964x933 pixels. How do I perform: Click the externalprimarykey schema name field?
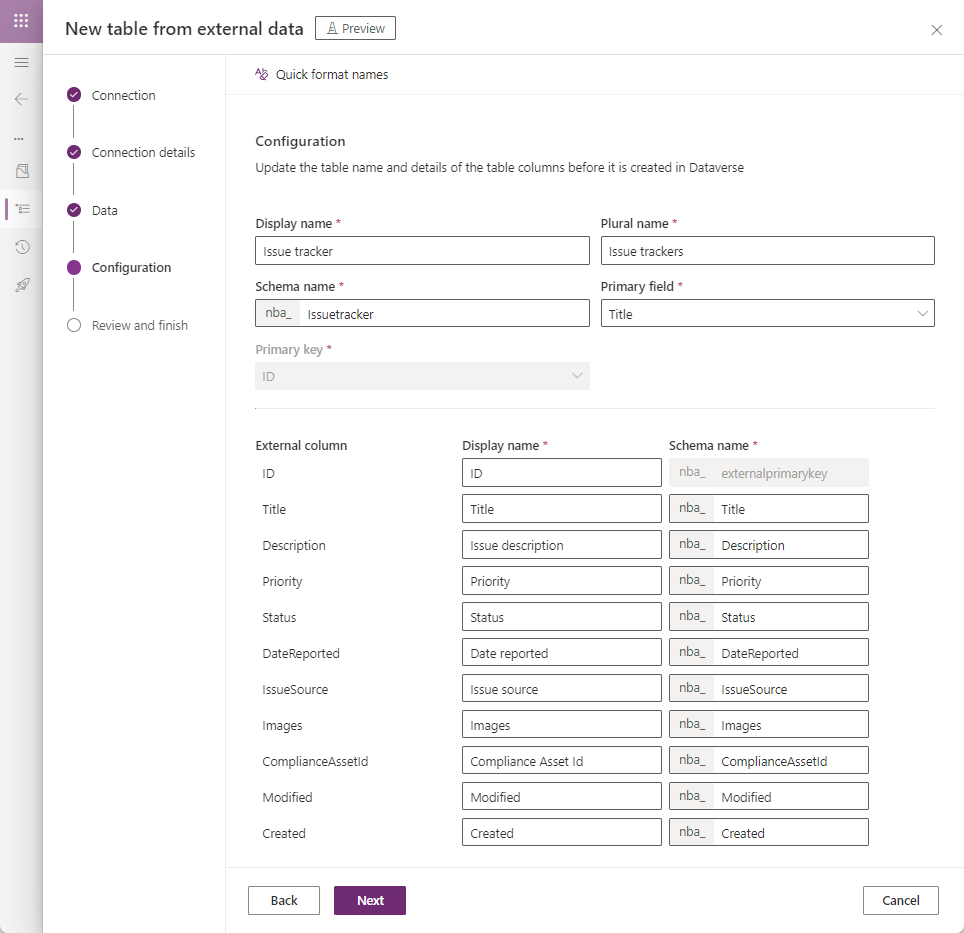click(x=768, y=473)
